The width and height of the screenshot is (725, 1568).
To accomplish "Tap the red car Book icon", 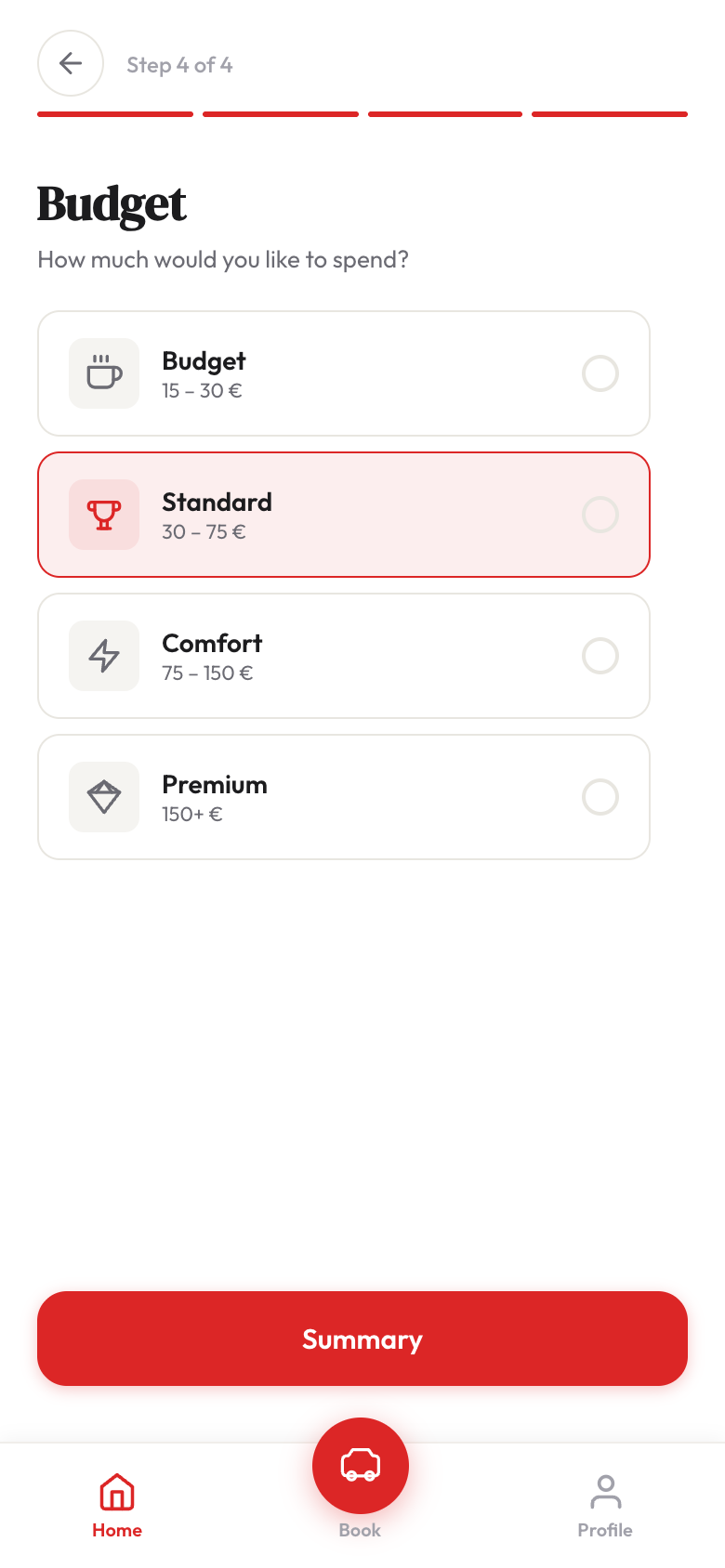I will (x=360, y=1465).
